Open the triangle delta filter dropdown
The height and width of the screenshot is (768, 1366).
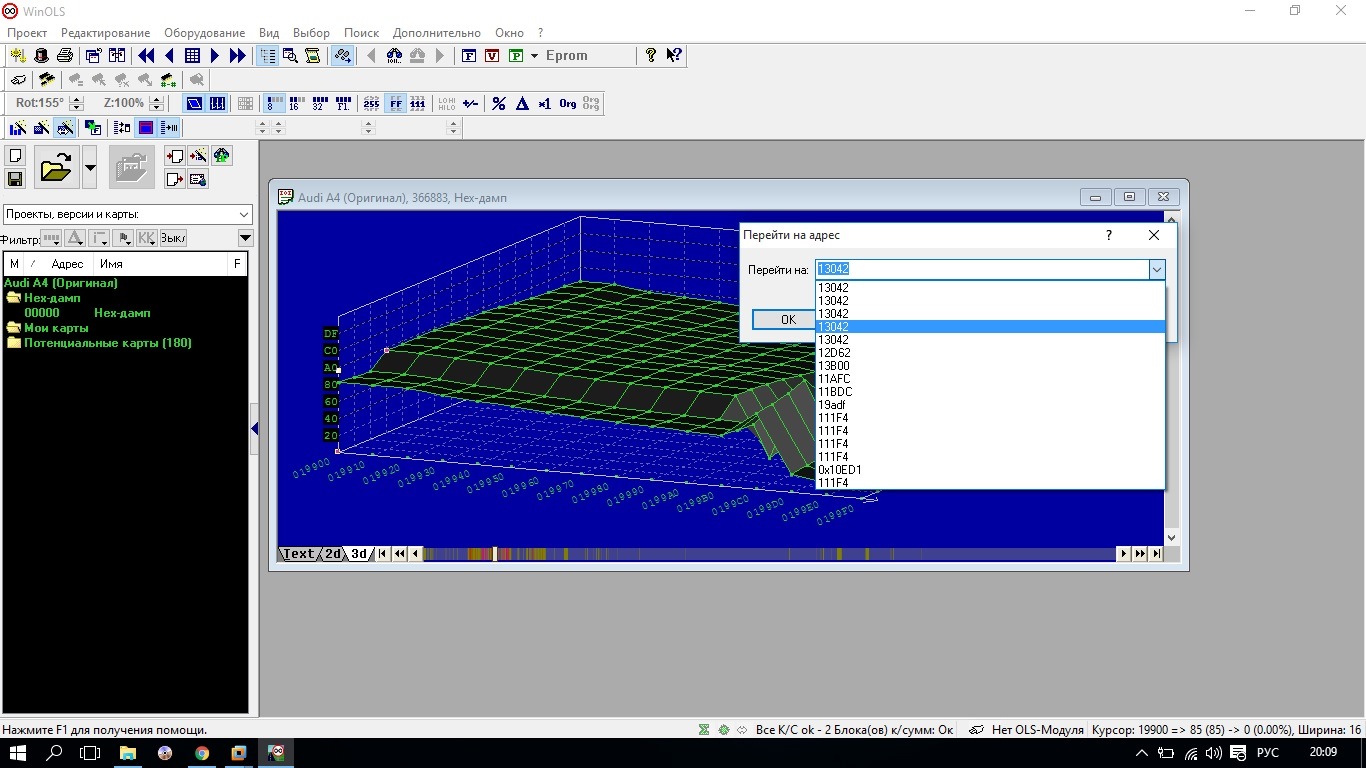pos(75,238)
